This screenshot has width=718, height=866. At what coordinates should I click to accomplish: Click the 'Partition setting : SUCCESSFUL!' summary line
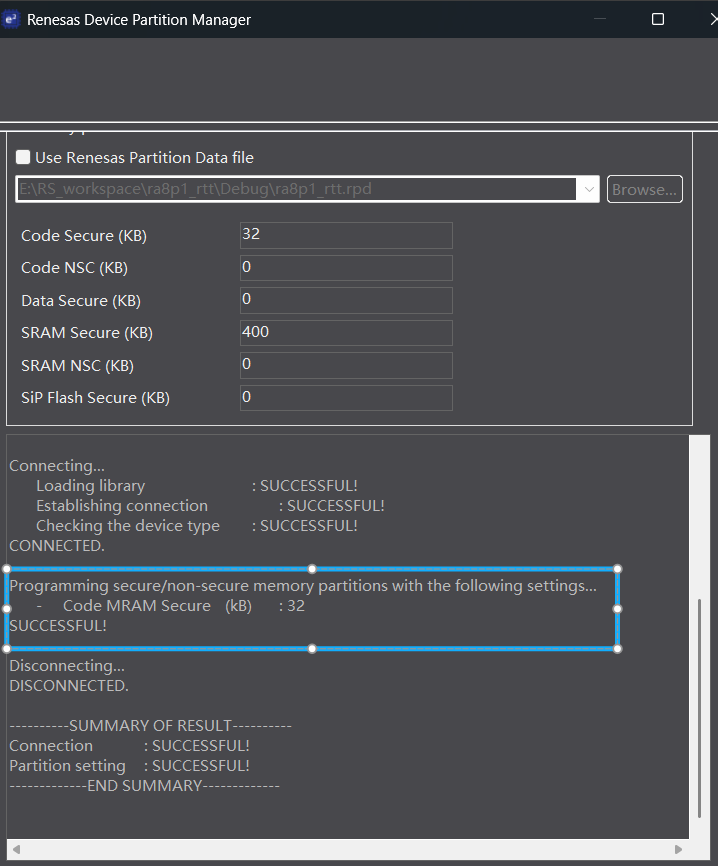130,766
